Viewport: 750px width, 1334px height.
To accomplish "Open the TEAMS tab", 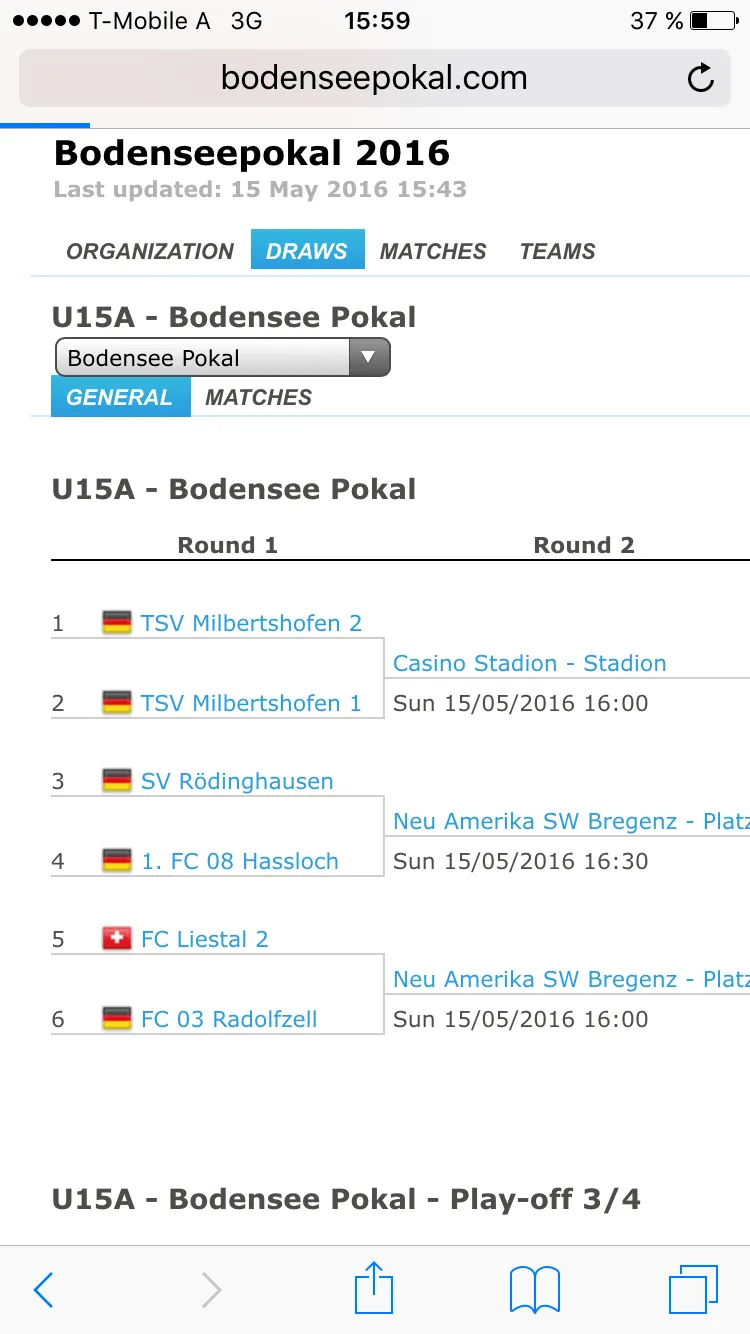I will 557,251.
